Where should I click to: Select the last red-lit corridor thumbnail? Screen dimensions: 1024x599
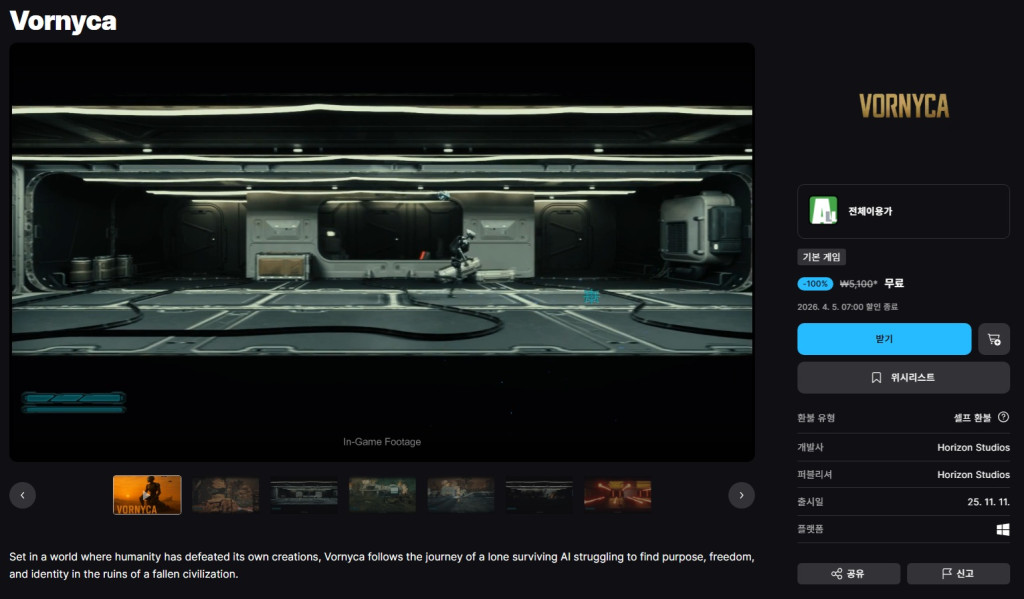[617, 494]
